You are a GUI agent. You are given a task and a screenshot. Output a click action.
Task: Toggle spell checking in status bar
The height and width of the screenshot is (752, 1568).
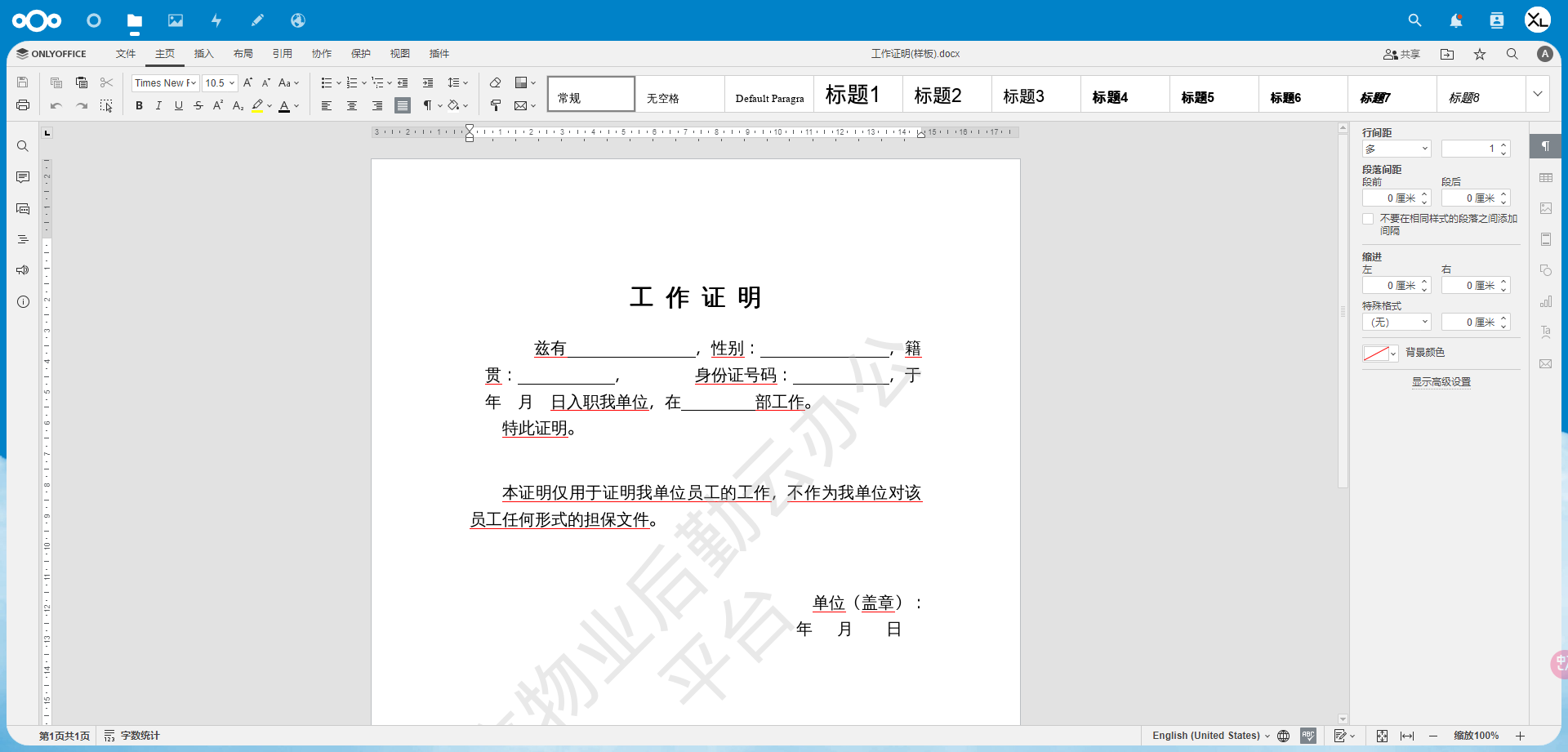[x=1308, y=736]
